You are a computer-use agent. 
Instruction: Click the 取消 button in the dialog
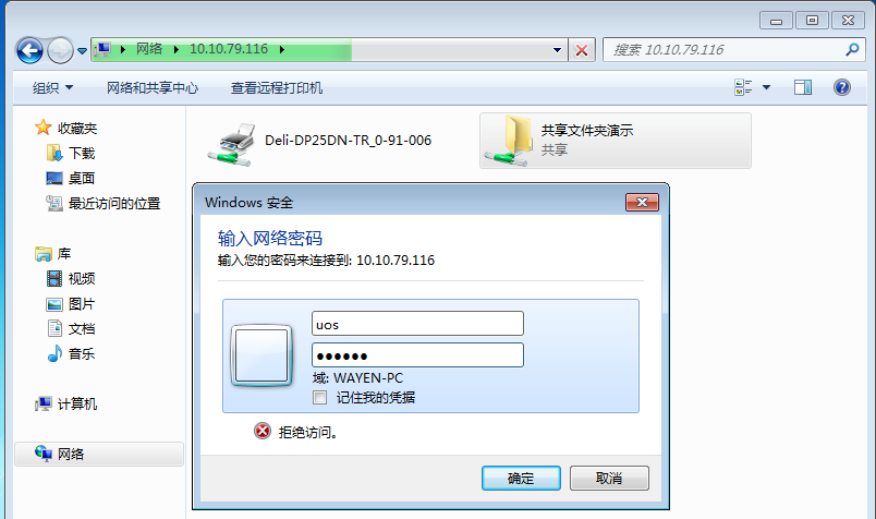(x=609, y=478)
